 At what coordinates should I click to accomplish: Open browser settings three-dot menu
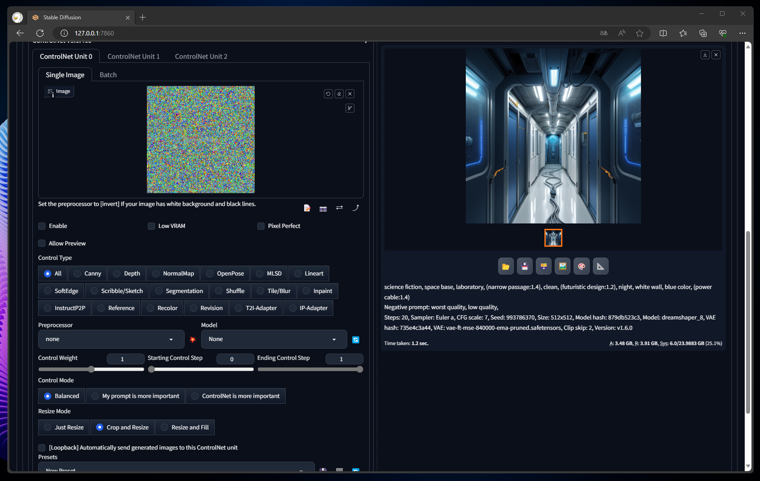[743, 33]
